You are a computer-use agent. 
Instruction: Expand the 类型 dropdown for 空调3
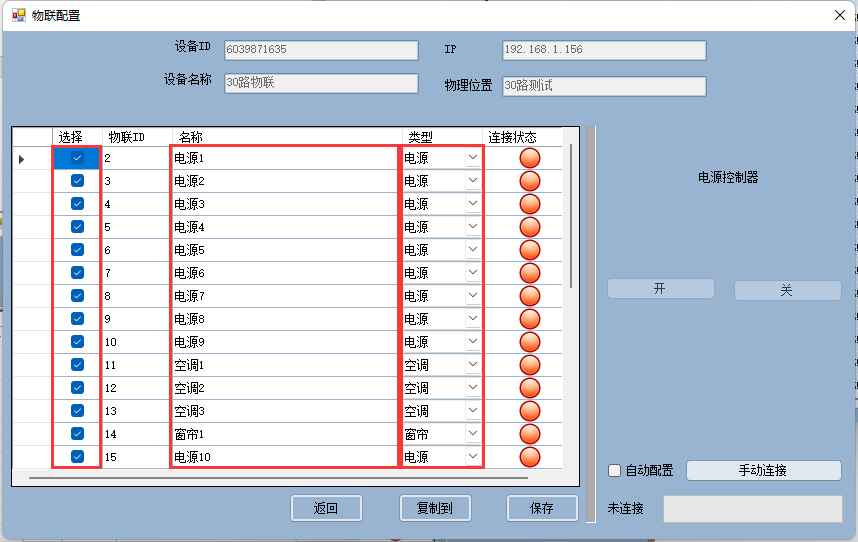point(472,411)
